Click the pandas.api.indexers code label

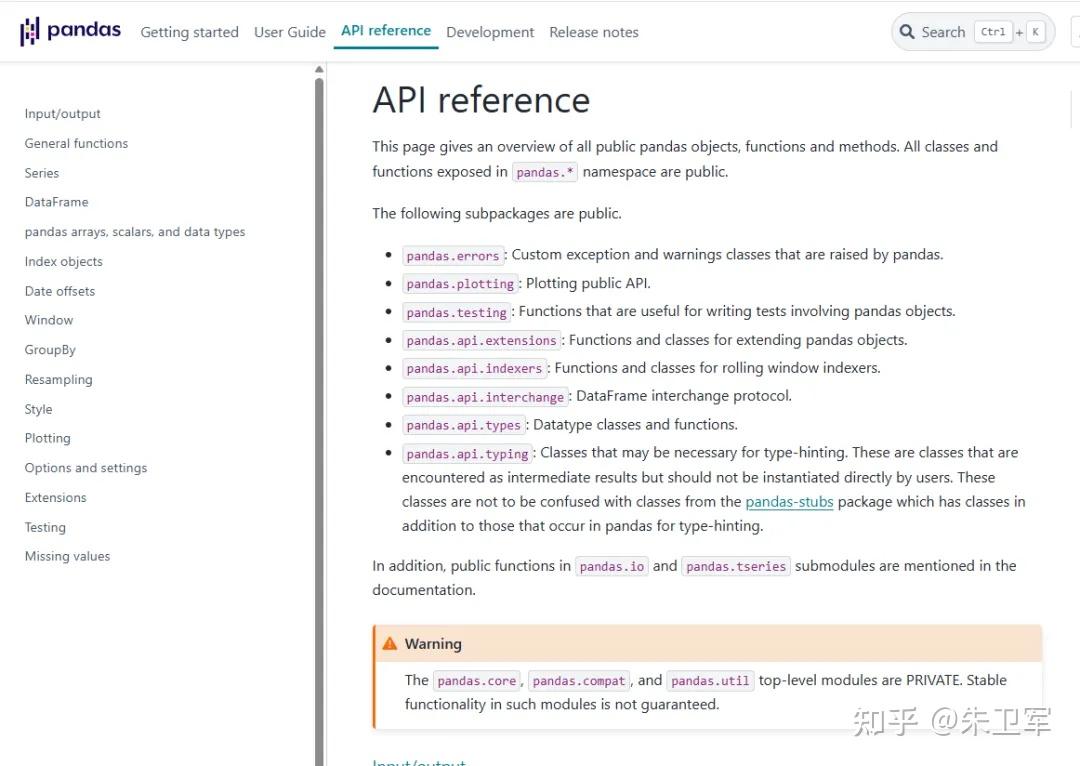click(x=475, y=369)
